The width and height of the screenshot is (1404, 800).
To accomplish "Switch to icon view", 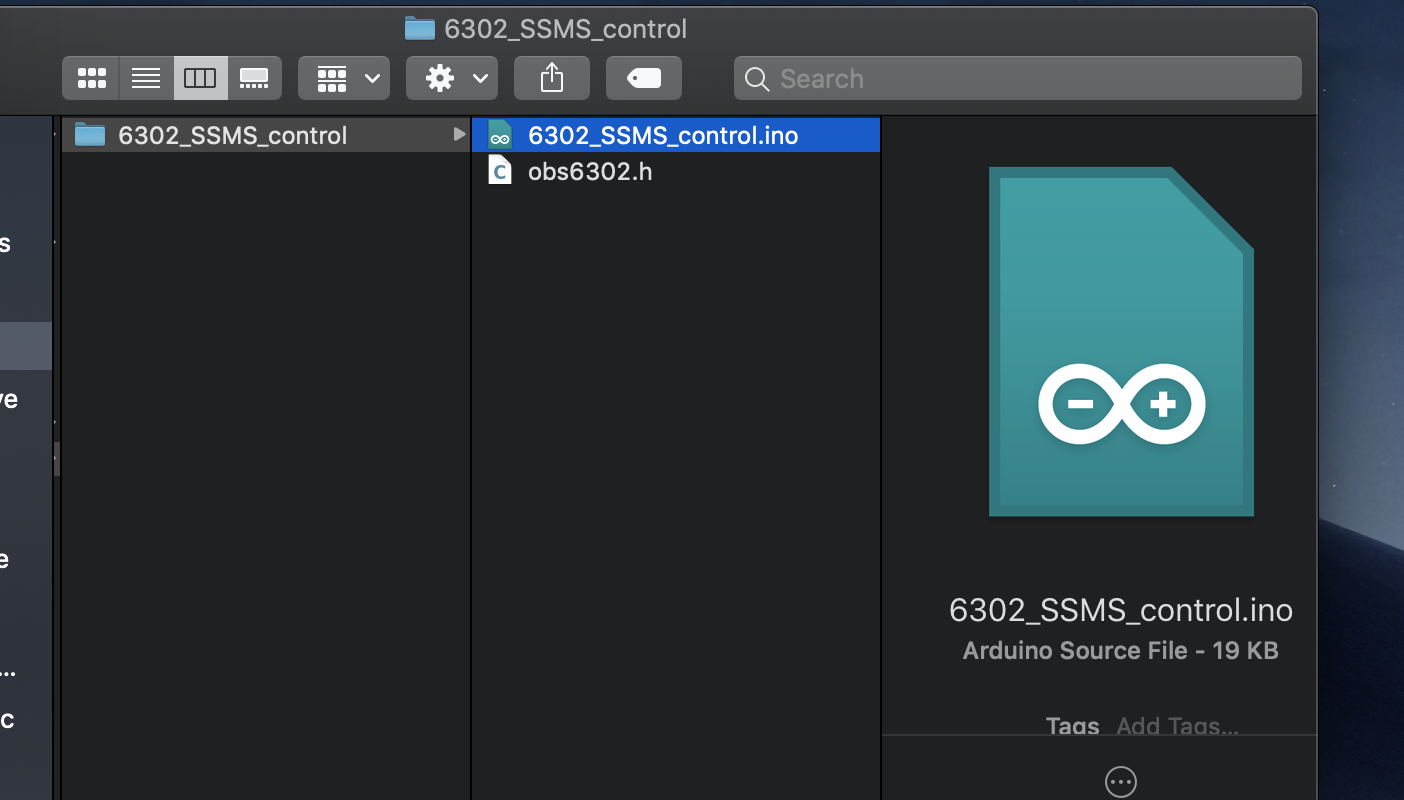I will (91, 78).
